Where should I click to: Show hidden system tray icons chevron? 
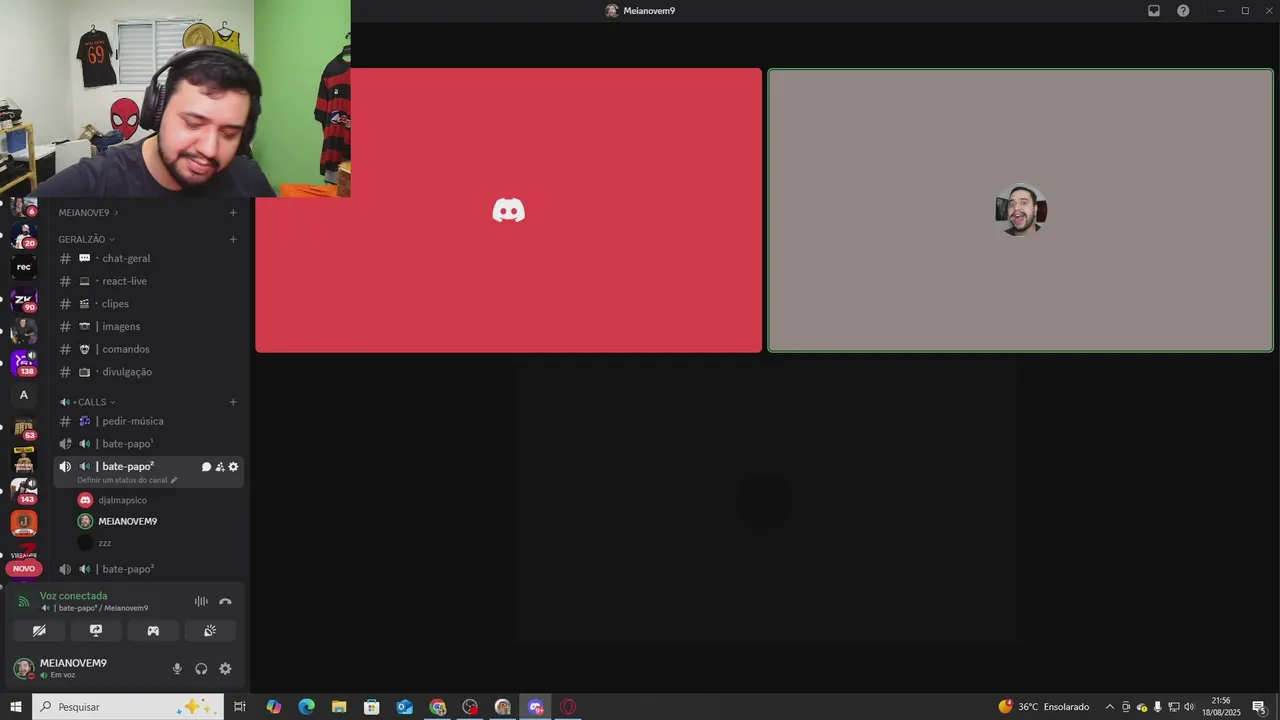pyautogui.click(x=1109, y=707)
